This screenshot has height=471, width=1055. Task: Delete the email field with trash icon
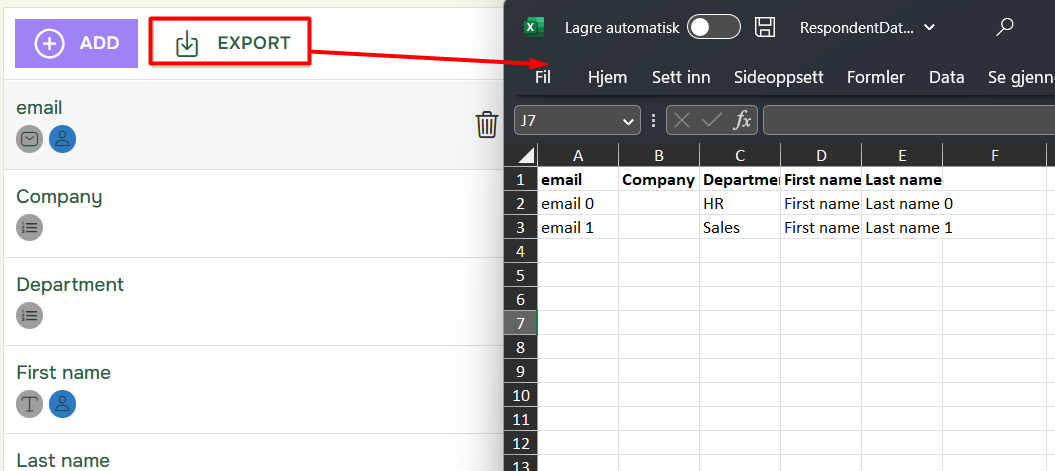[x=486, y=124]
